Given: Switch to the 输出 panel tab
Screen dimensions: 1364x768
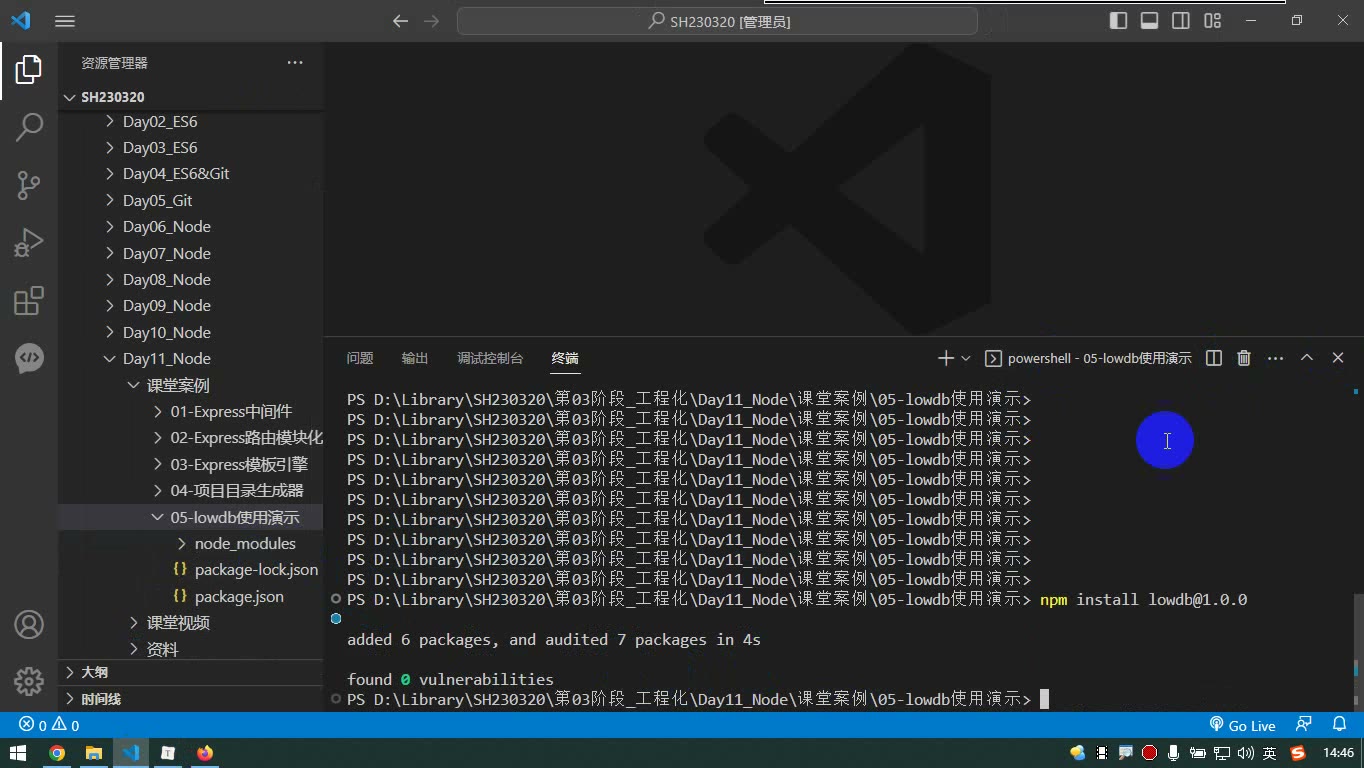Looking at the screenshot, I should [415, 358].
